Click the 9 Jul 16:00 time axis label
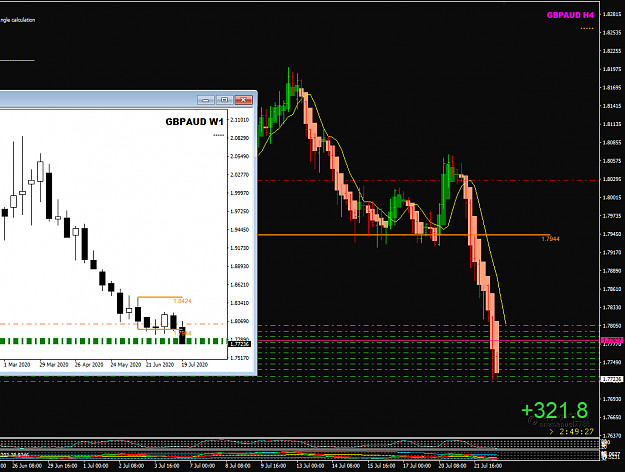Screen dimensions: 625x472 [x=273, y=466]
